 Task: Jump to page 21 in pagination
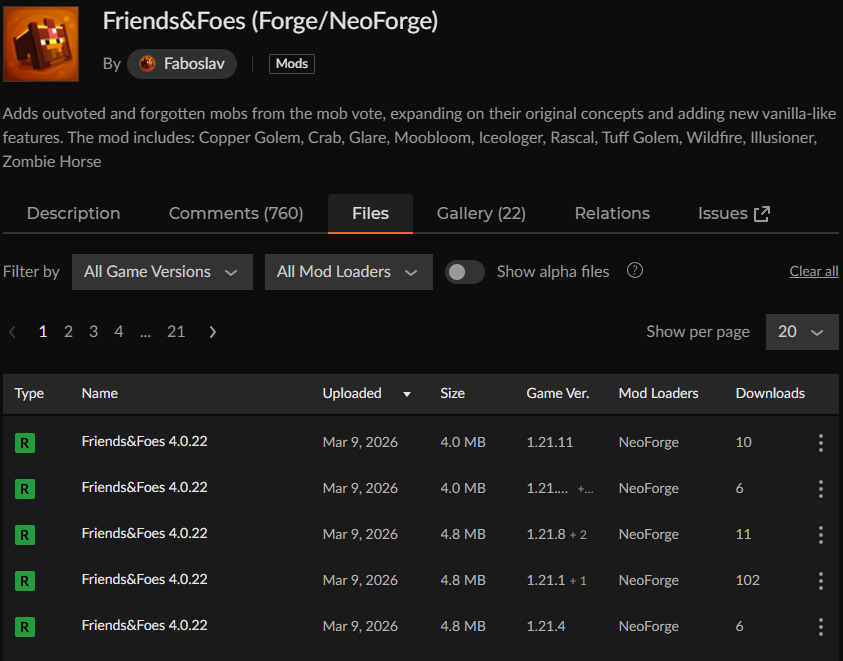[x=176, y=332]
